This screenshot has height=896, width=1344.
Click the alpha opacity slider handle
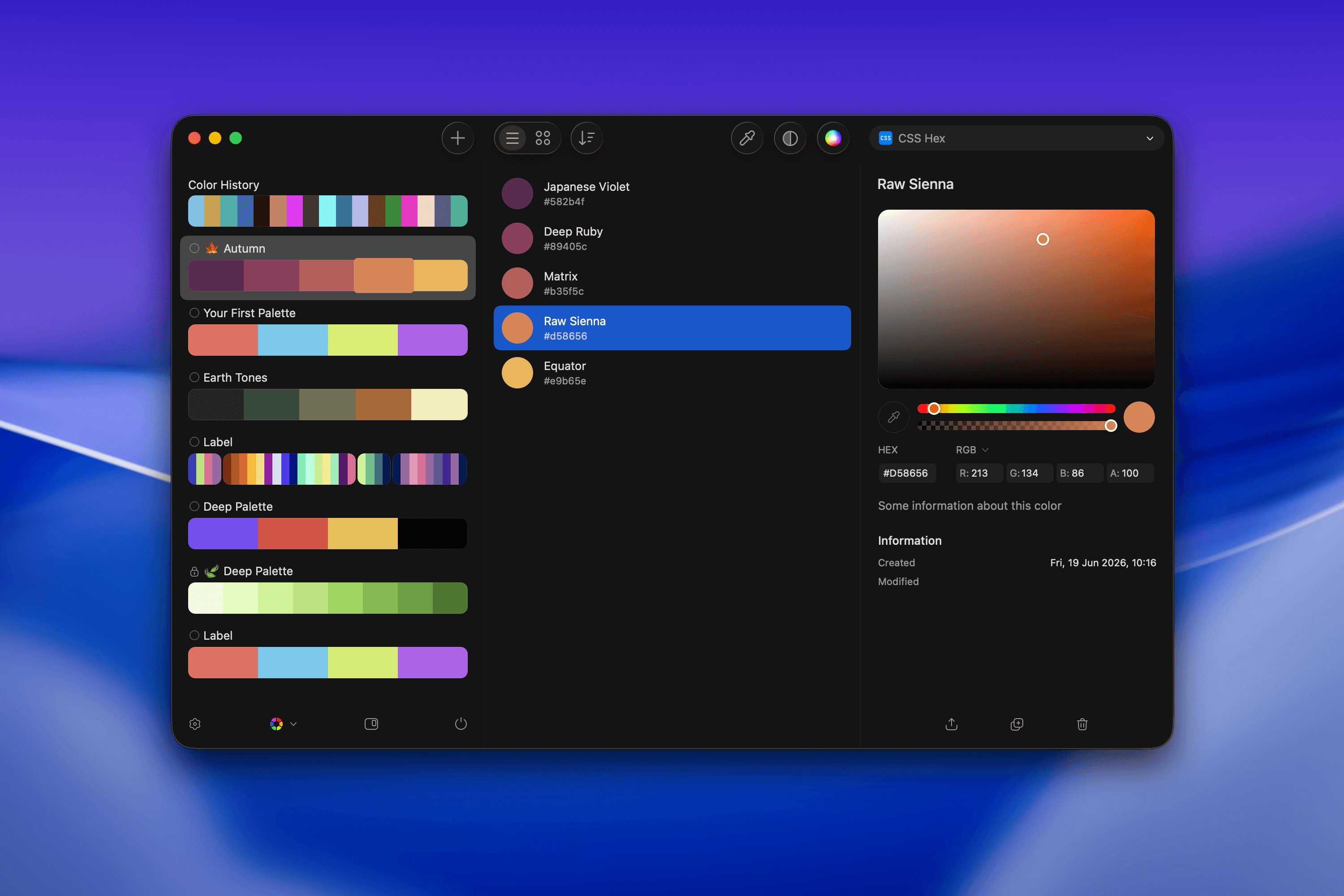coord(1110,425)
